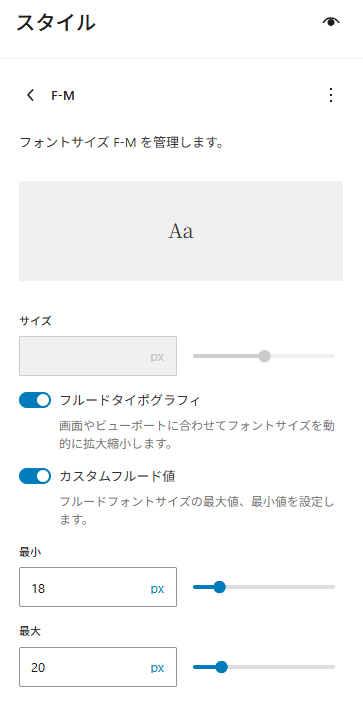Turn off the カスタムフルード値 toggle
The image size is (363, 710).
(35, 476)
